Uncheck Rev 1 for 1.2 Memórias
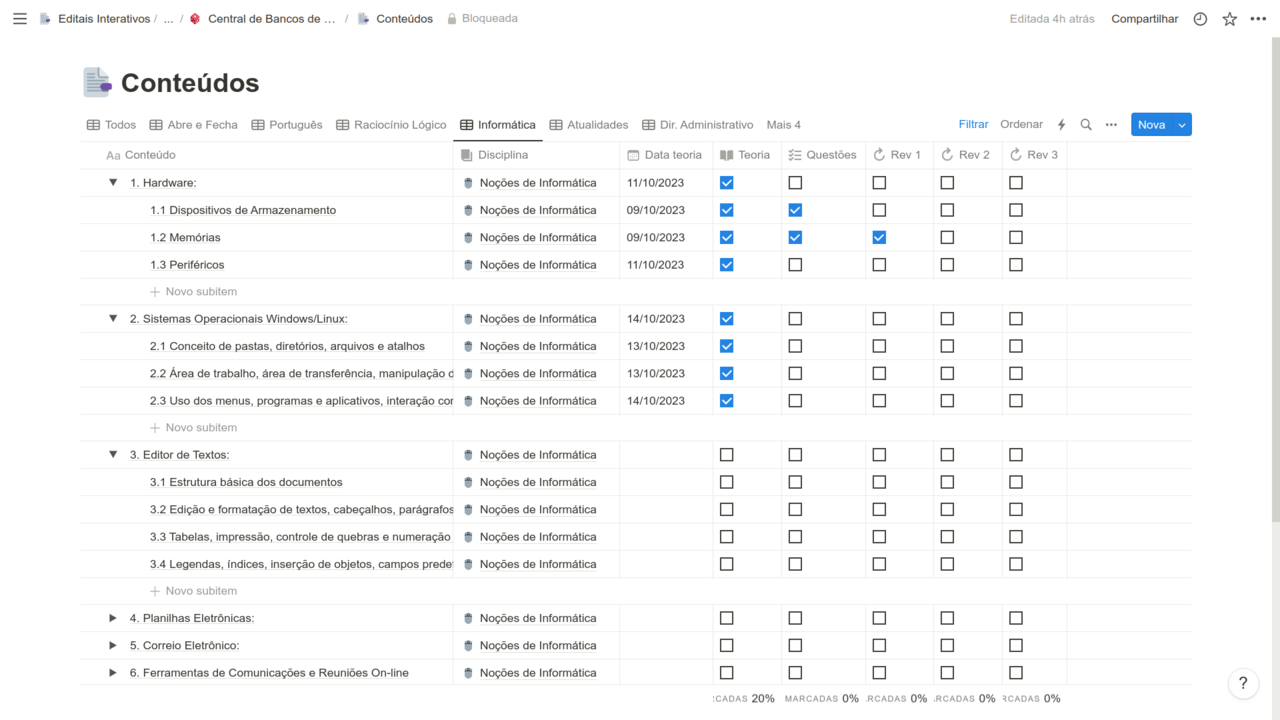1280x720 pixels. tap(879, 237)
